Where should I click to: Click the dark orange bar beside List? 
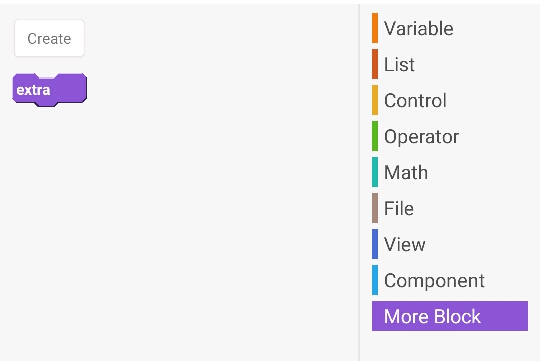pos(375,64)
